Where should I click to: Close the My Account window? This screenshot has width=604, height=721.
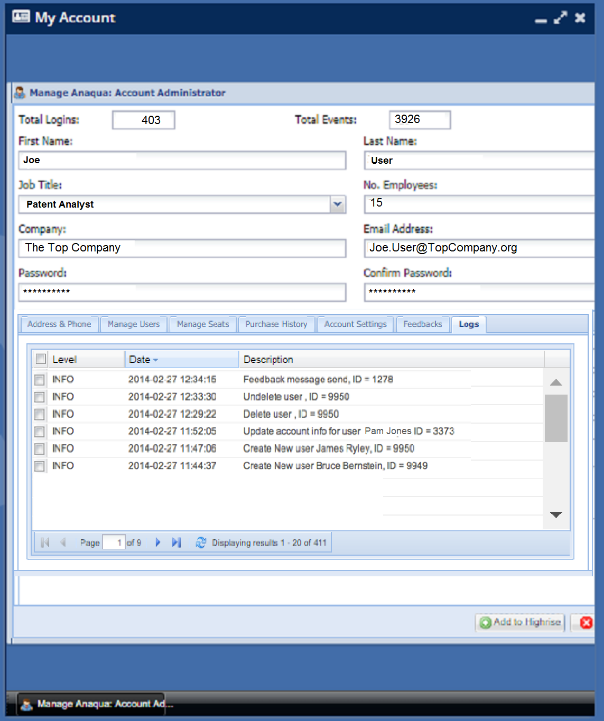pos(580,17)
